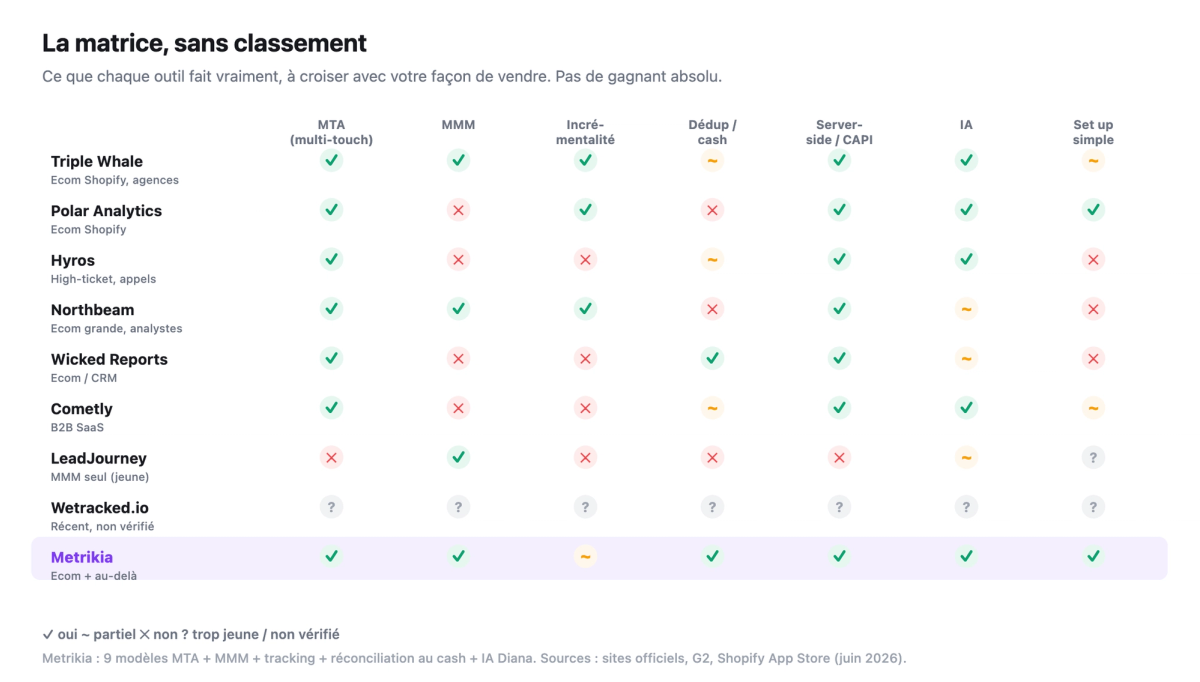Click Polar Analytics' MMM red cross
Image resolution: width=1200 pixels, height=682 pixels.
point(458,210)
